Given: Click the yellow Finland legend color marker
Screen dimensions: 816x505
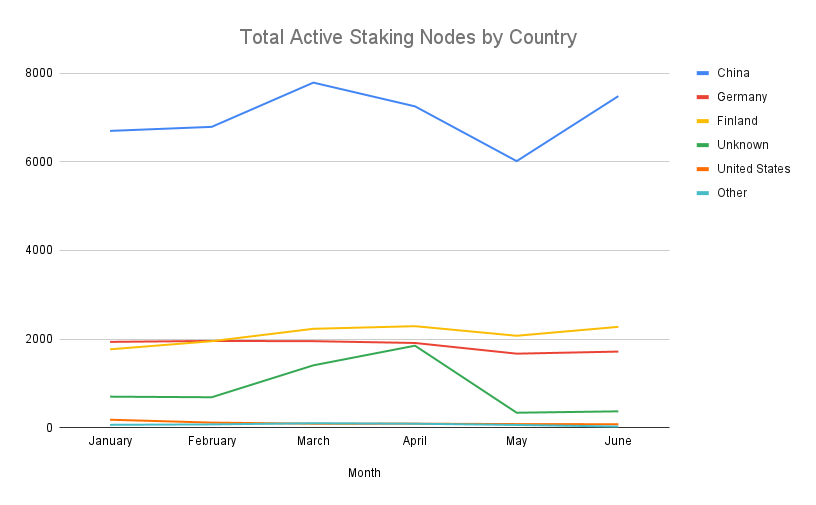Looking at the screenshot, I should point(702,121).
